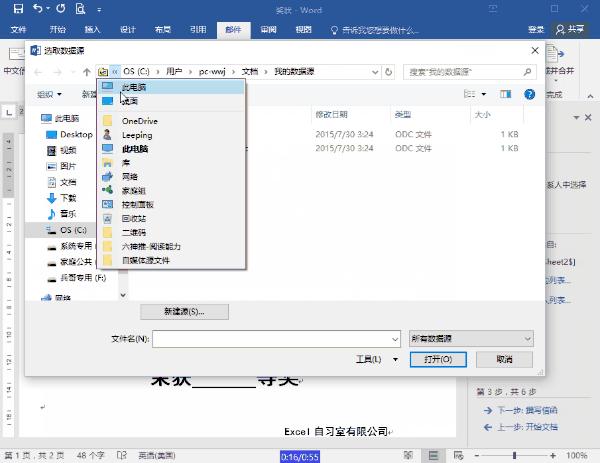The width and height of the screenshot is (600, 463).
Task: Click 用户 in the address path
Action: pyautogui.click(x=174, y=72)
